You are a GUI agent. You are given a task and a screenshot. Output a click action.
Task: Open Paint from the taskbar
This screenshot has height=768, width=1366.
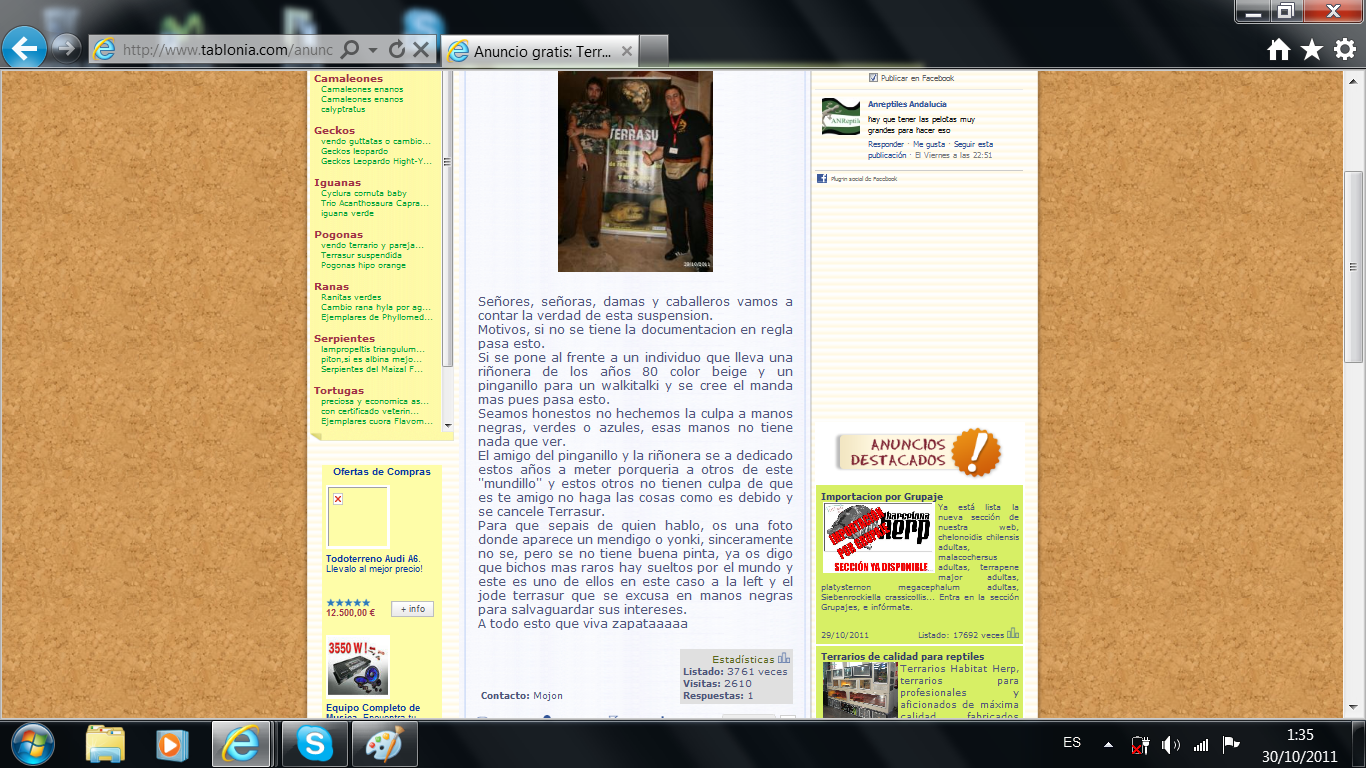(384, 744)
